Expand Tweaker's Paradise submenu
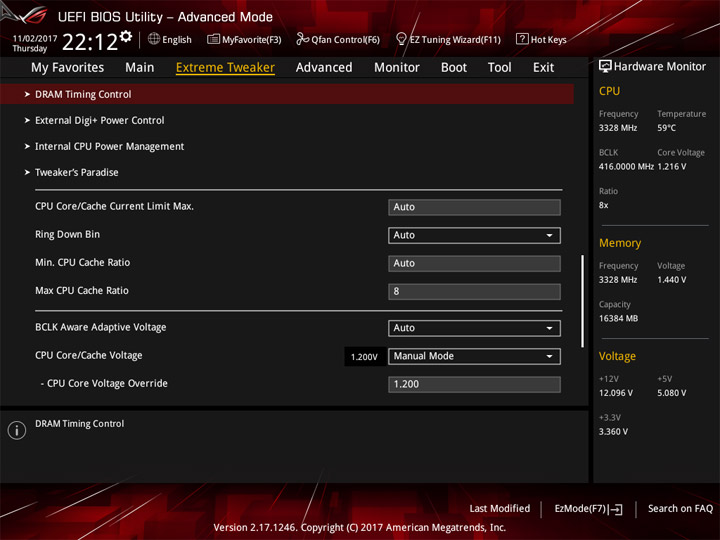This screenshot has width=720, height=540. tap(76, 173)
